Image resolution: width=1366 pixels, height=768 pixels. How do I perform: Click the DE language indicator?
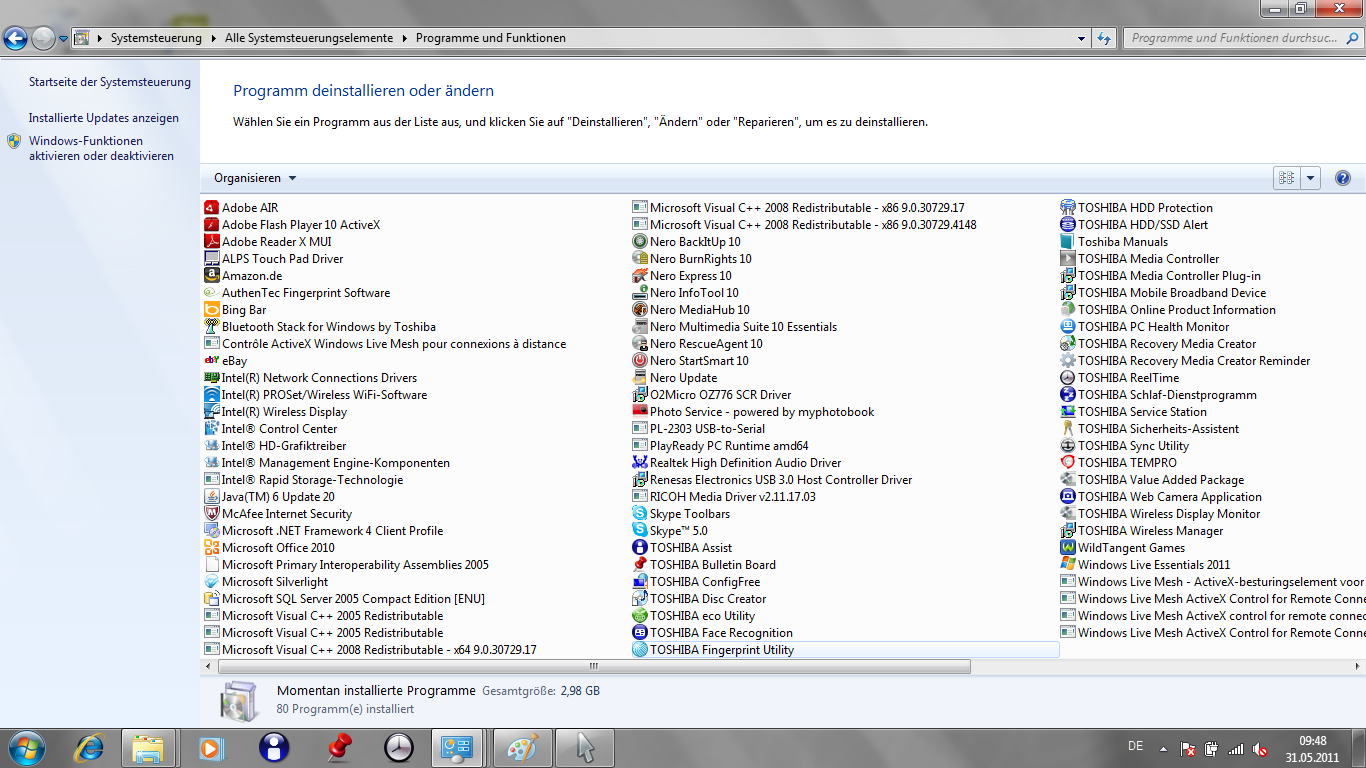pos(1135,747)
